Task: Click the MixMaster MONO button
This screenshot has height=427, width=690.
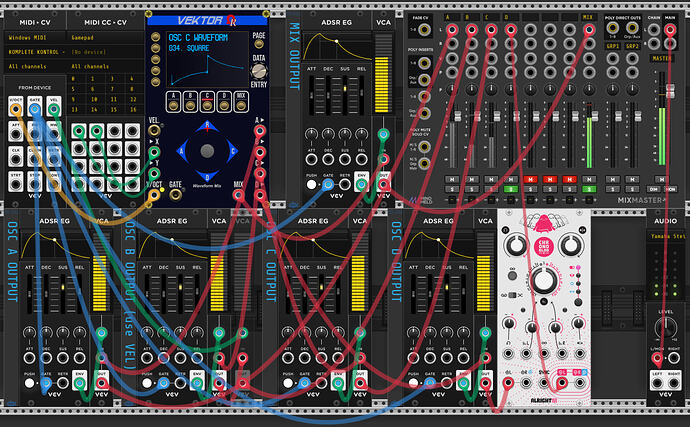Action: coord(670,189)
